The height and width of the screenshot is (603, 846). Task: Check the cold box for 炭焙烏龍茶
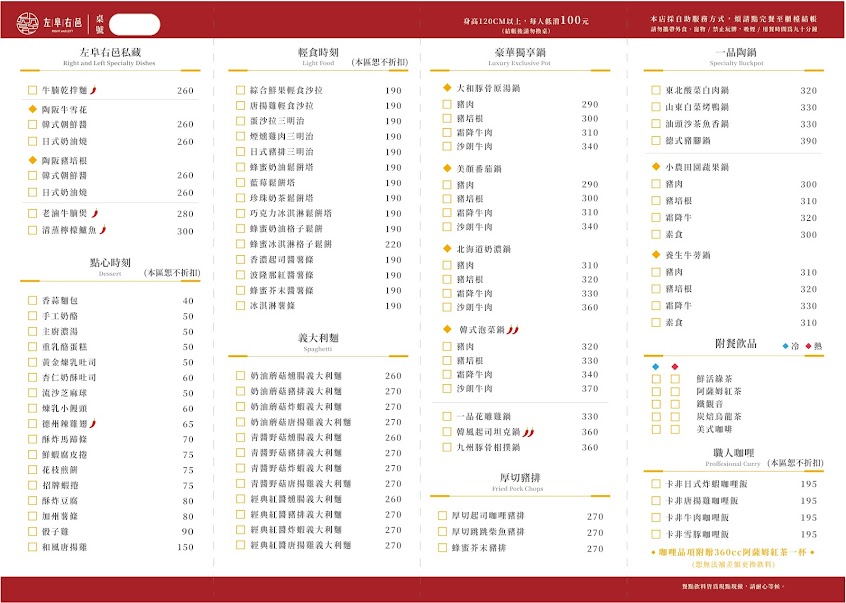[x=656, y=417]
